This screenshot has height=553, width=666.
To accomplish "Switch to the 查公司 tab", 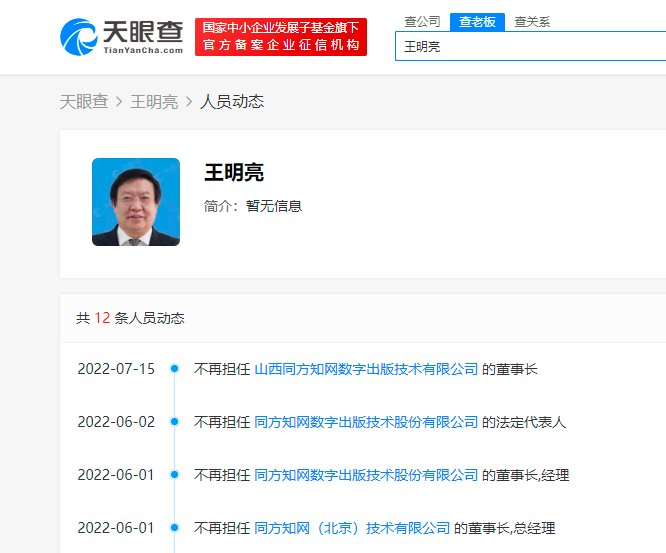I will pyautogui.click(x=422, y=22).
